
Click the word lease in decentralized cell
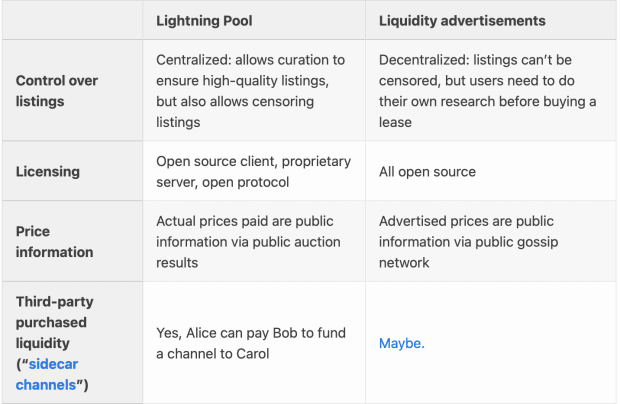click(x=395, y=122)
